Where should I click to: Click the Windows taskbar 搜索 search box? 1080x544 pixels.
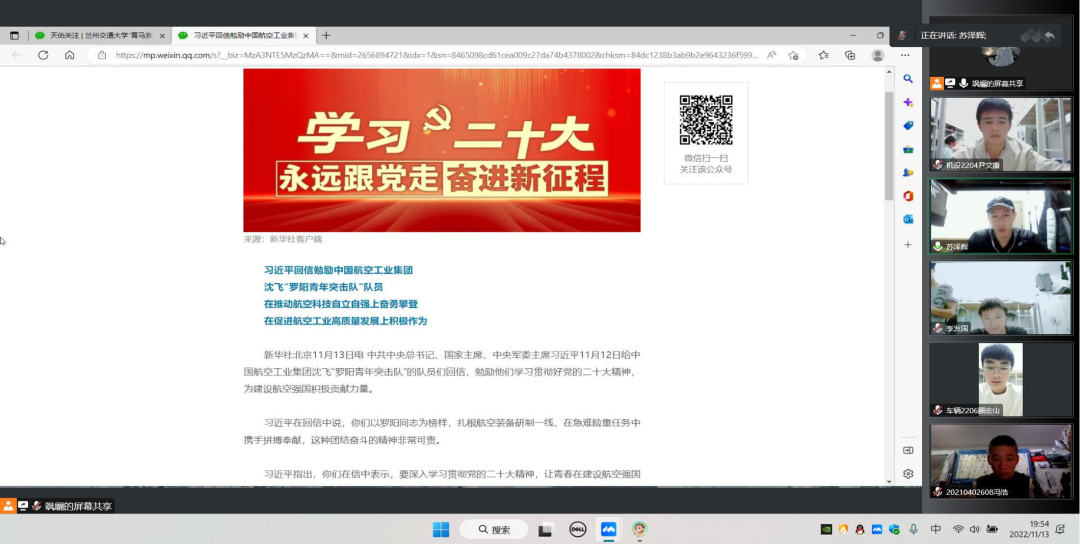click(x=494, y=529)
